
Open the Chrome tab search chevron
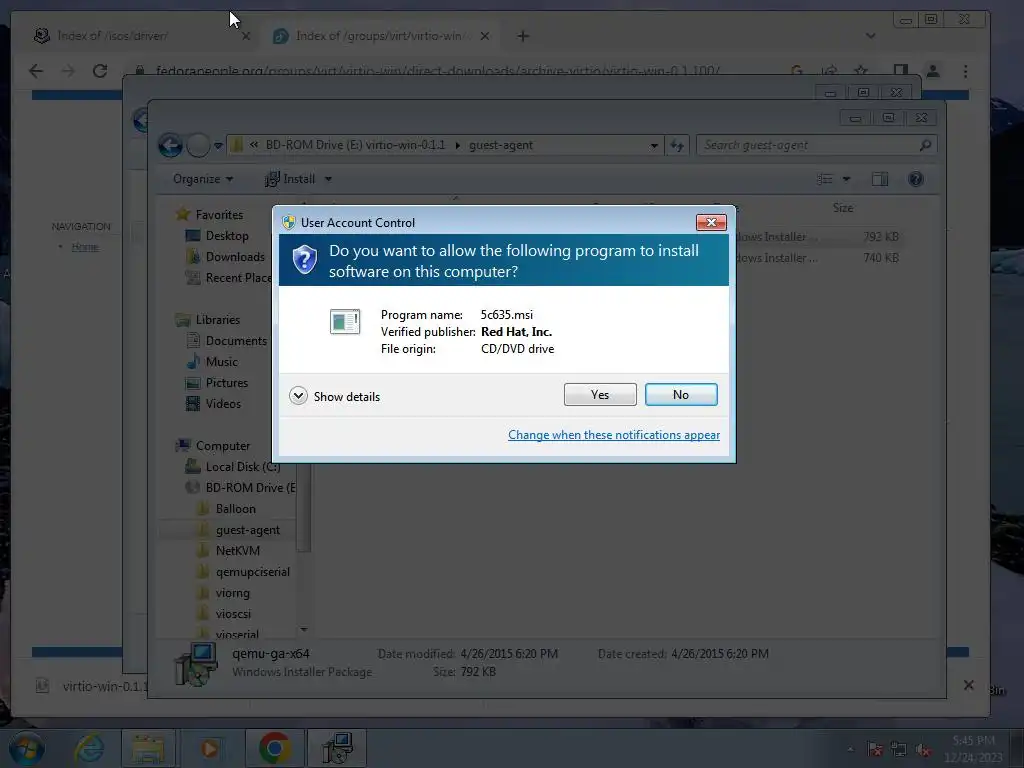(871, 36)
